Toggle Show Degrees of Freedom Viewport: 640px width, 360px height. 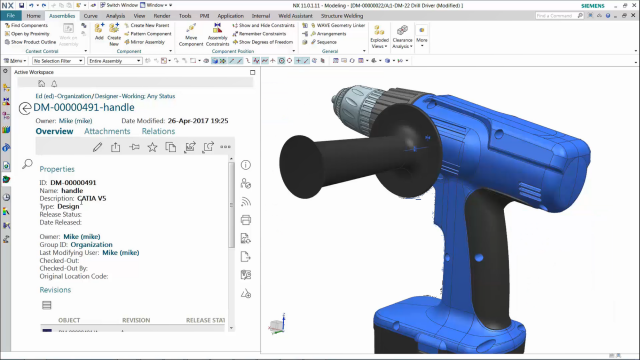[263, 42]
